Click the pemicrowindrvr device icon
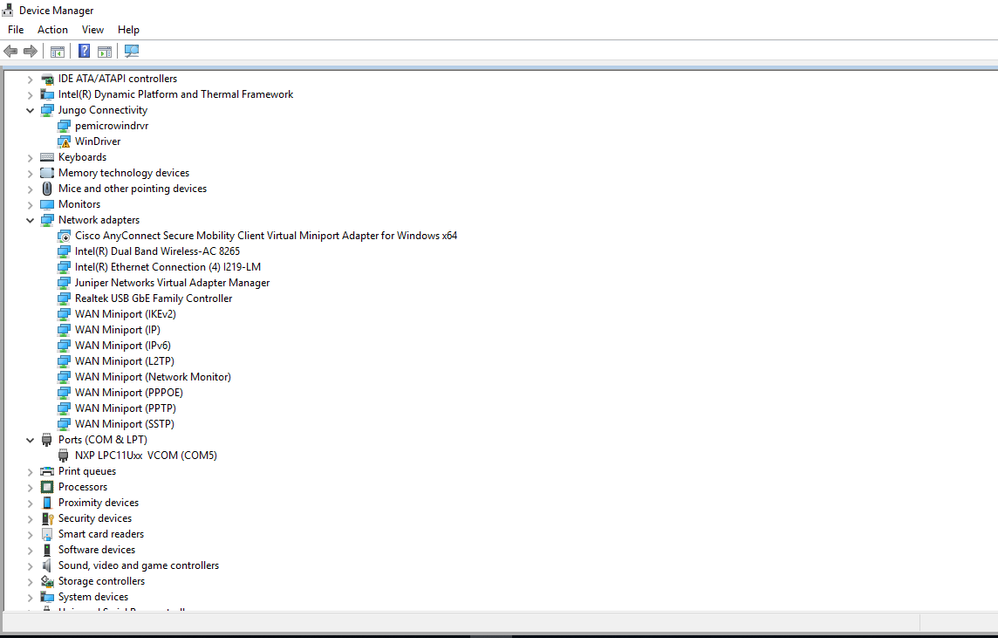Viewport: 998px width, 638px height. pos(64,125)
